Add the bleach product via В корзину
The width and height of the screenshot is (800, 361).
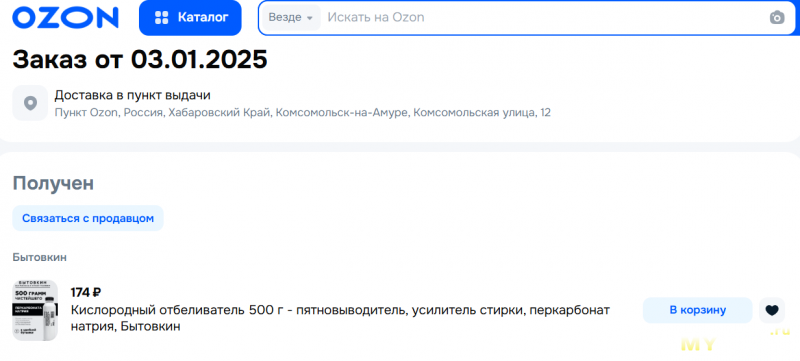pos(697,310)
